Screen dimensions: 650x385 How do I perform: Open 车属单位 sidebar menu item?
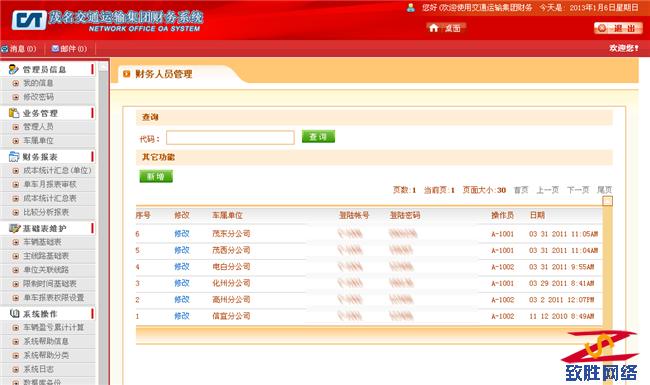click(38, 140)
